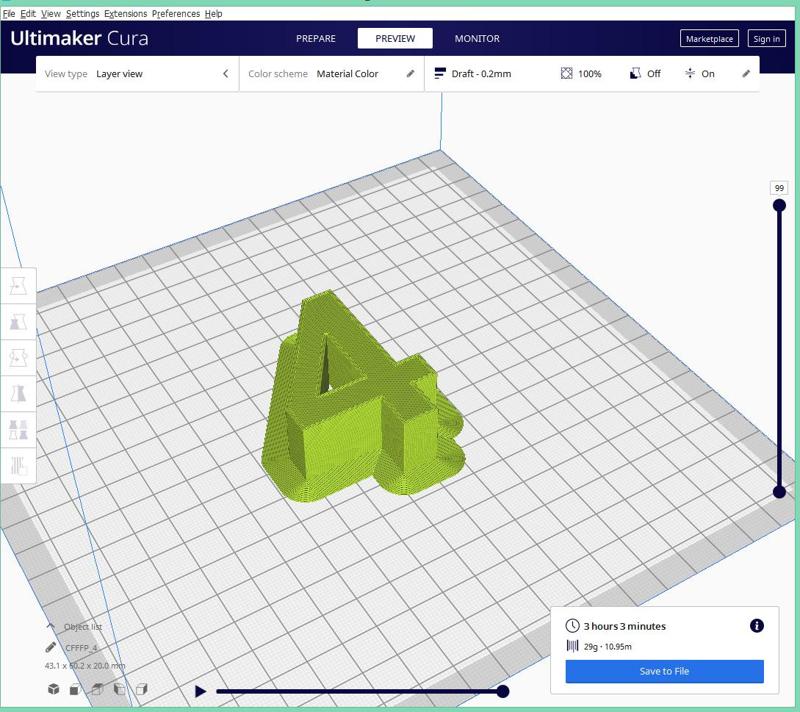The height and width of the screenshot is (712, 800).
Task: Click the Ultimaker Cura logo
Action: [79, 38]
